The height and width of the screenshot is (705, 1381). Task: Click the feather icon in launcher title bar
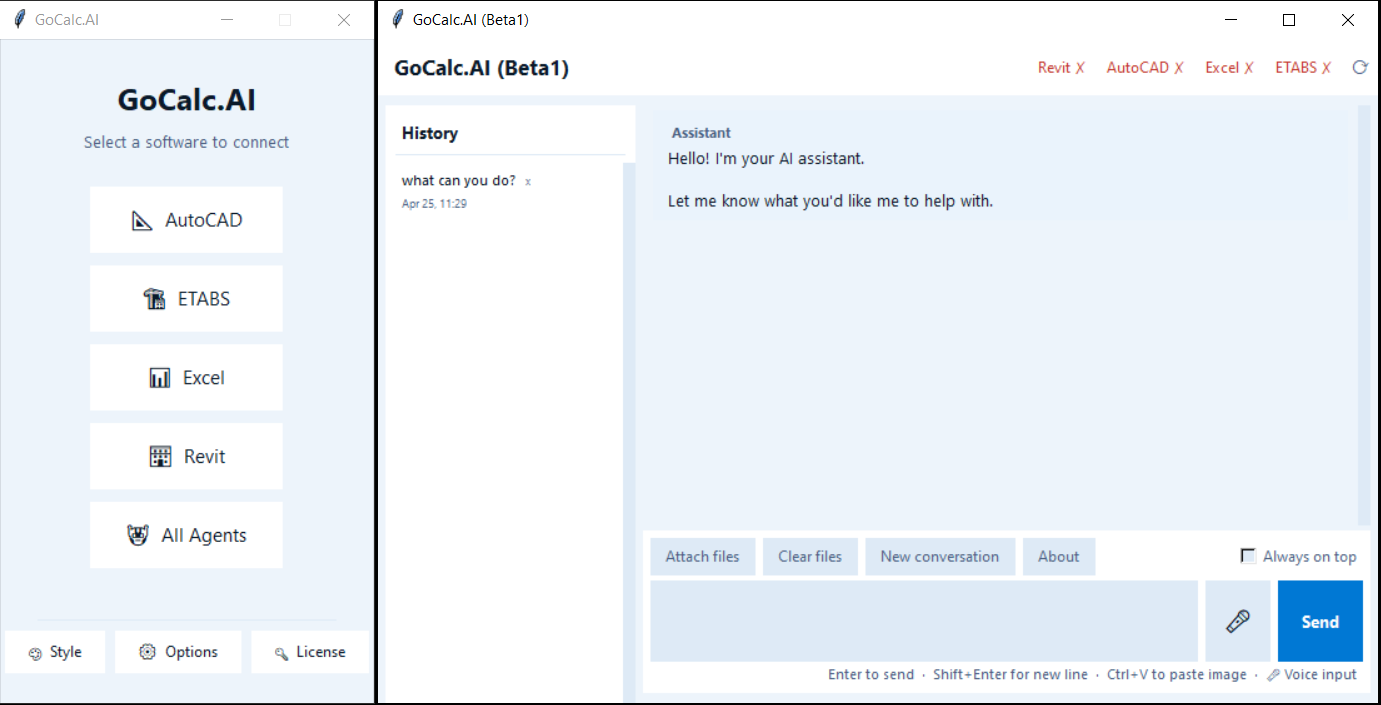click(x=19, y=20)
